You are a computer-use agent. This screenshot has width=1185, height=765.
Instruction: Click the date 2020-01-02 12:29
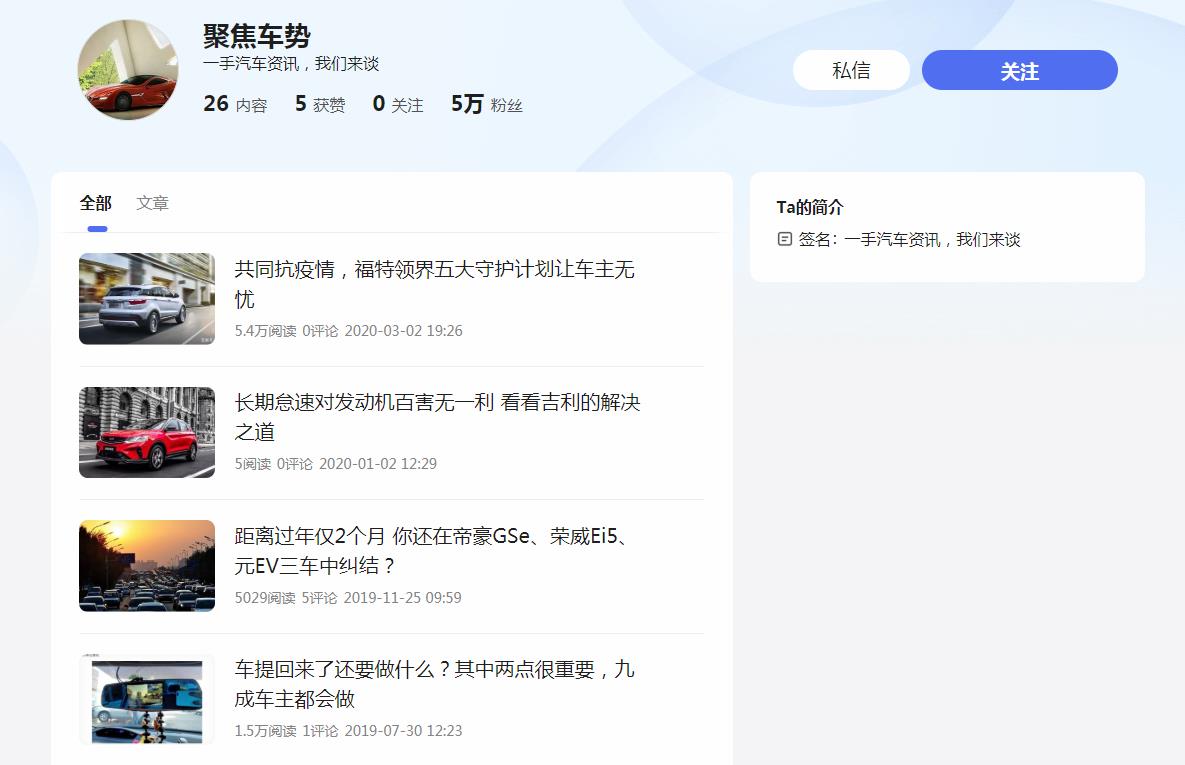click(378, 463)
